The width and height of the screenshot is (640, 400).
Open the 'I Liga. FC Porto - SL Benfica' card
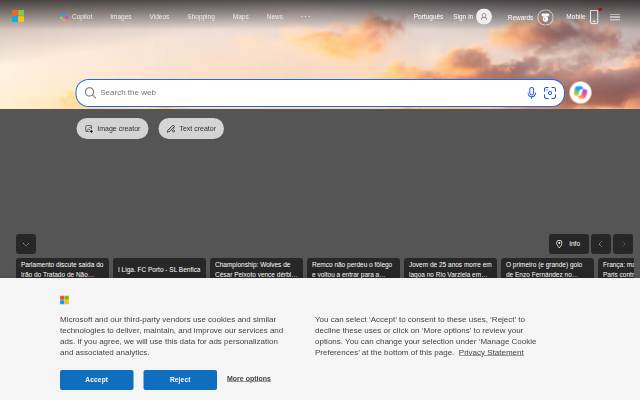(159, 268)
